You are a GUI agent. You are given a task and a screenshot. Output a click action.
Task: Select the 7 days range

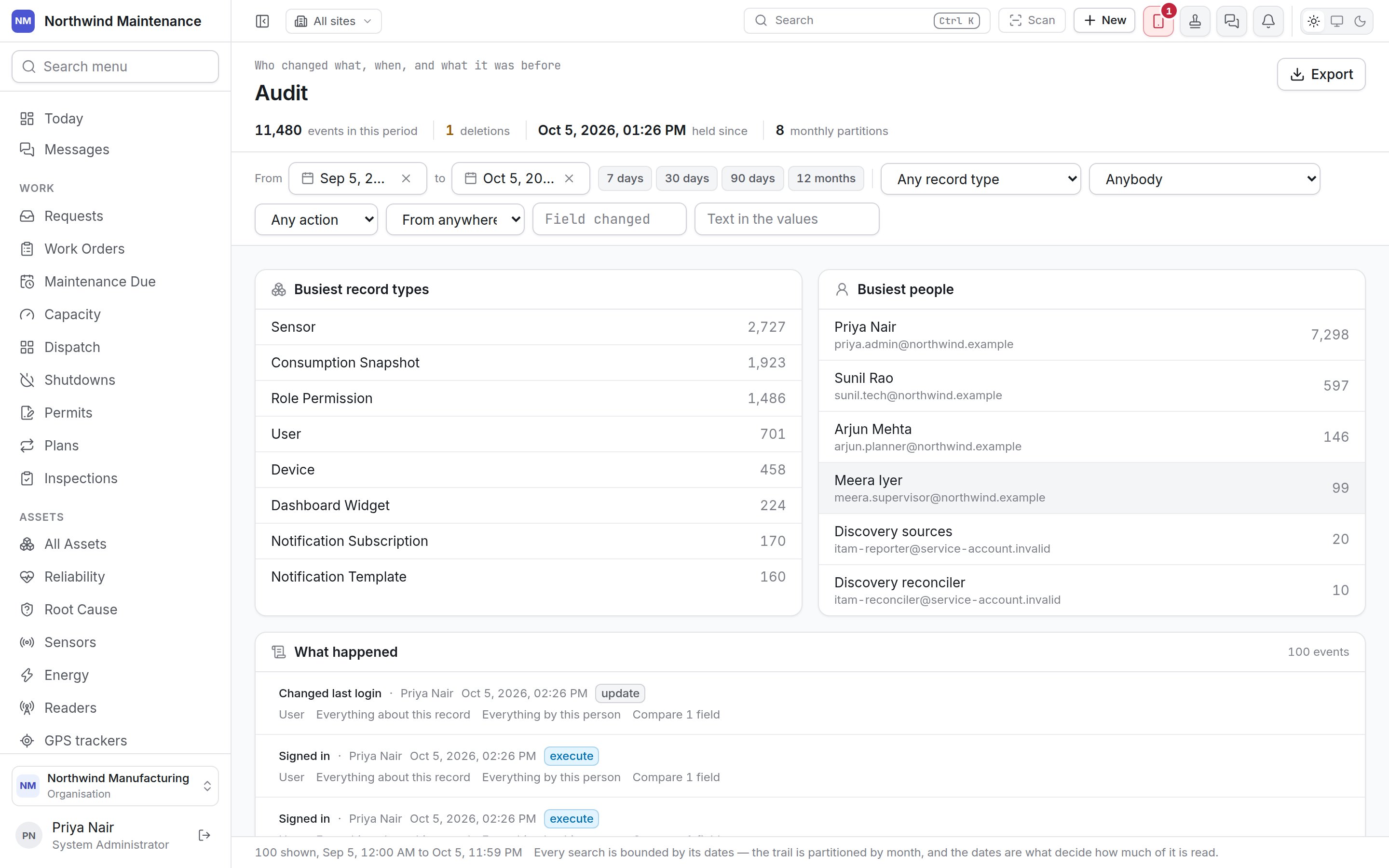[x=625, y=178]
